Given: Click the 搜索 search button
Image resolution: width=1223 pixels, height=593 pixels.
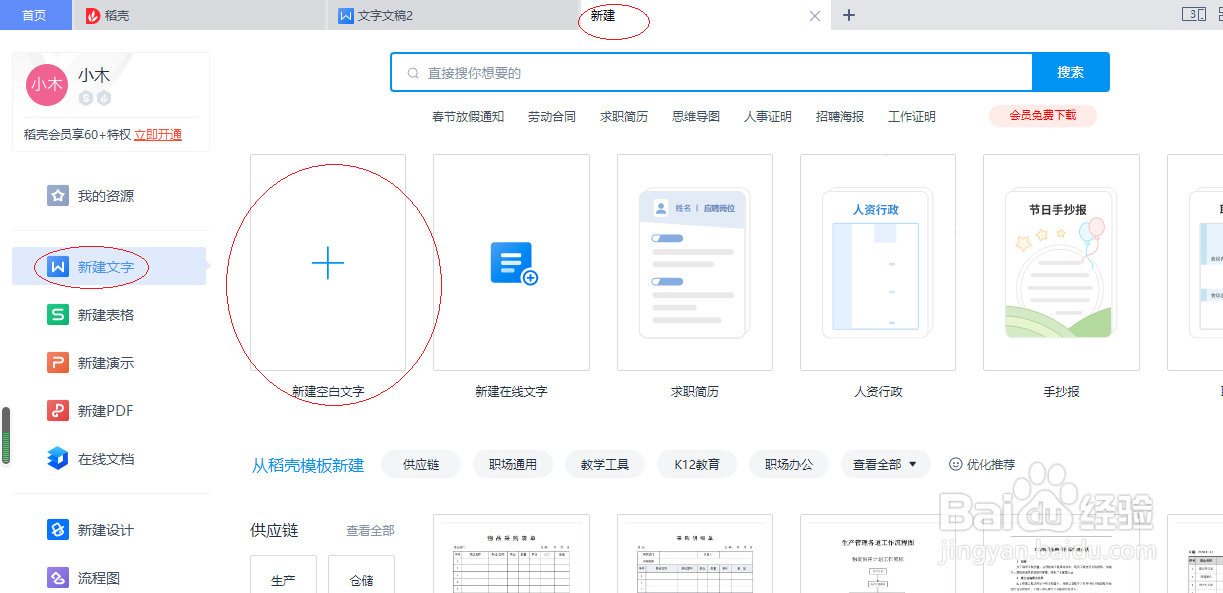Looking at the screenshot, I should coord(1070,71).
